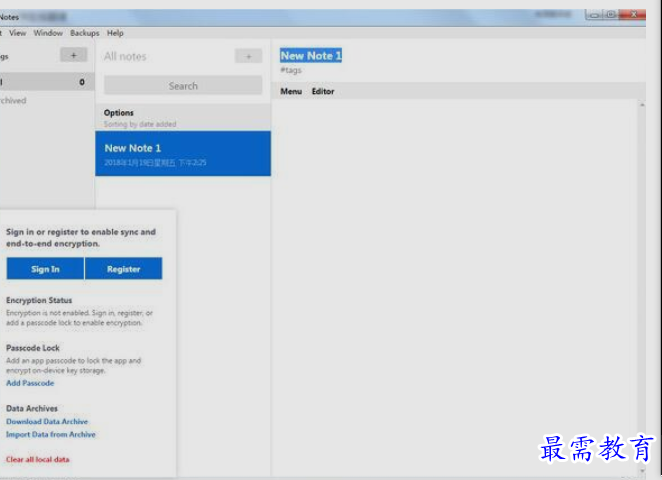Screen dimensions: 662x480
Task: Select New Note 1 in notes list
Action: (x=183, y=154)
